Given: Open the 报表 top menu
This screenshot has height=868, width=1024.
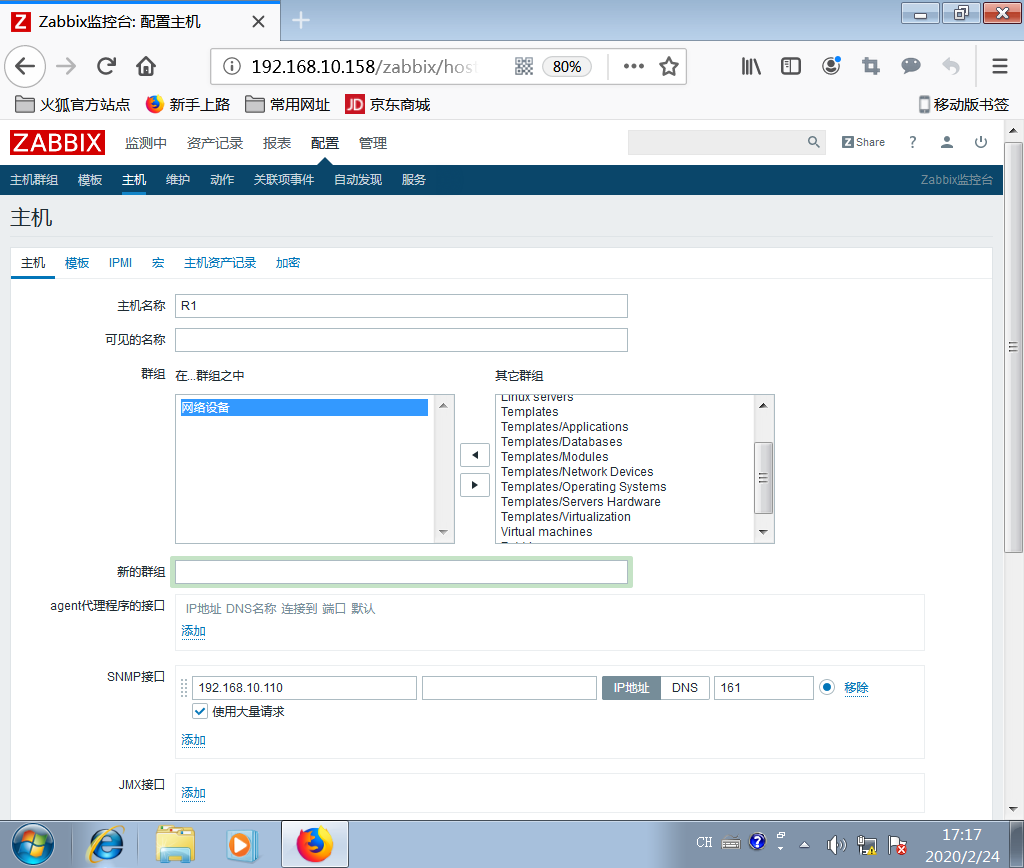Looking at the screenshot, I should [277, 143].
